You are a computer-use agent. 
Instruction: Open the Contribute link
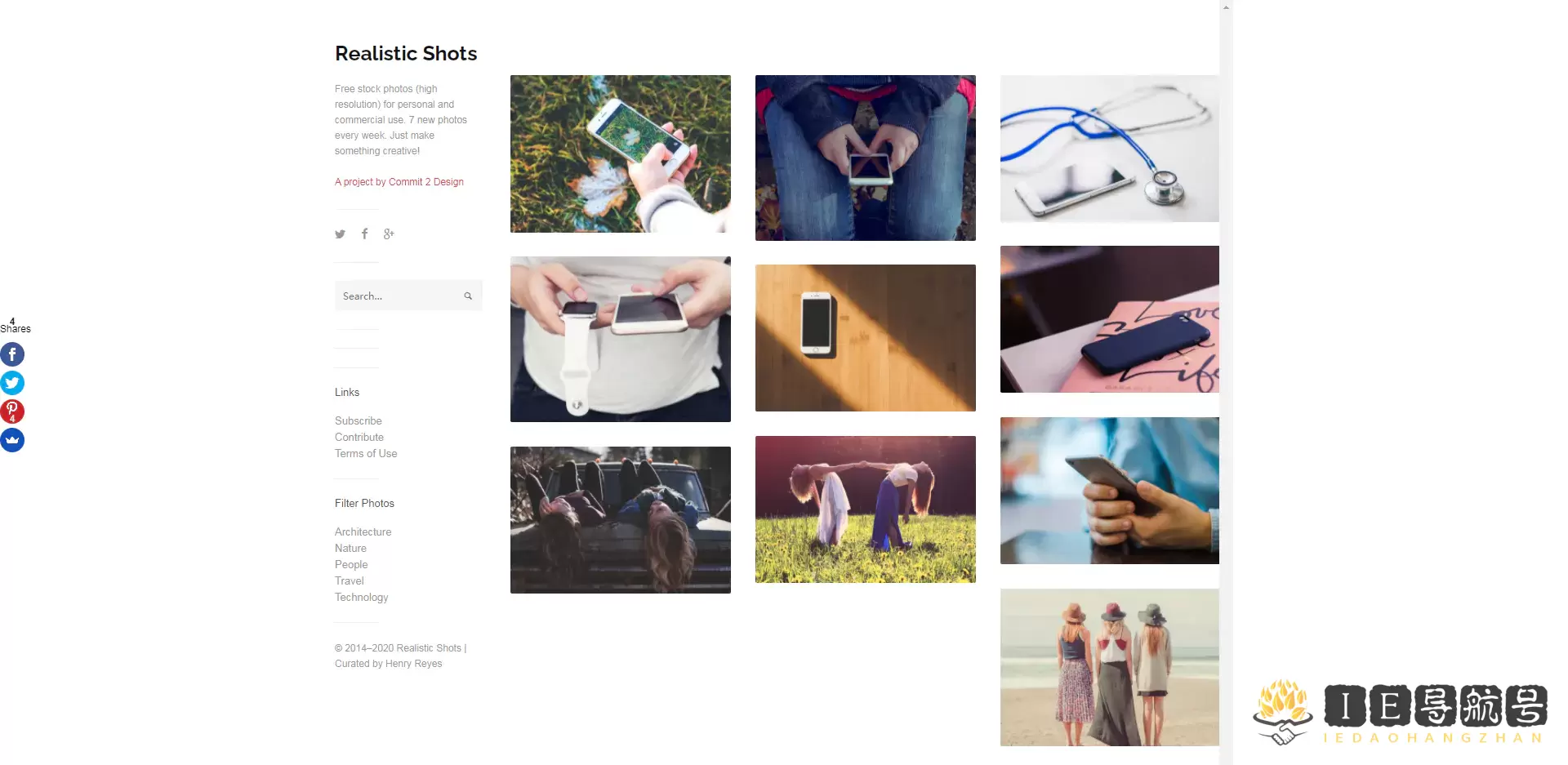[359, 437]
